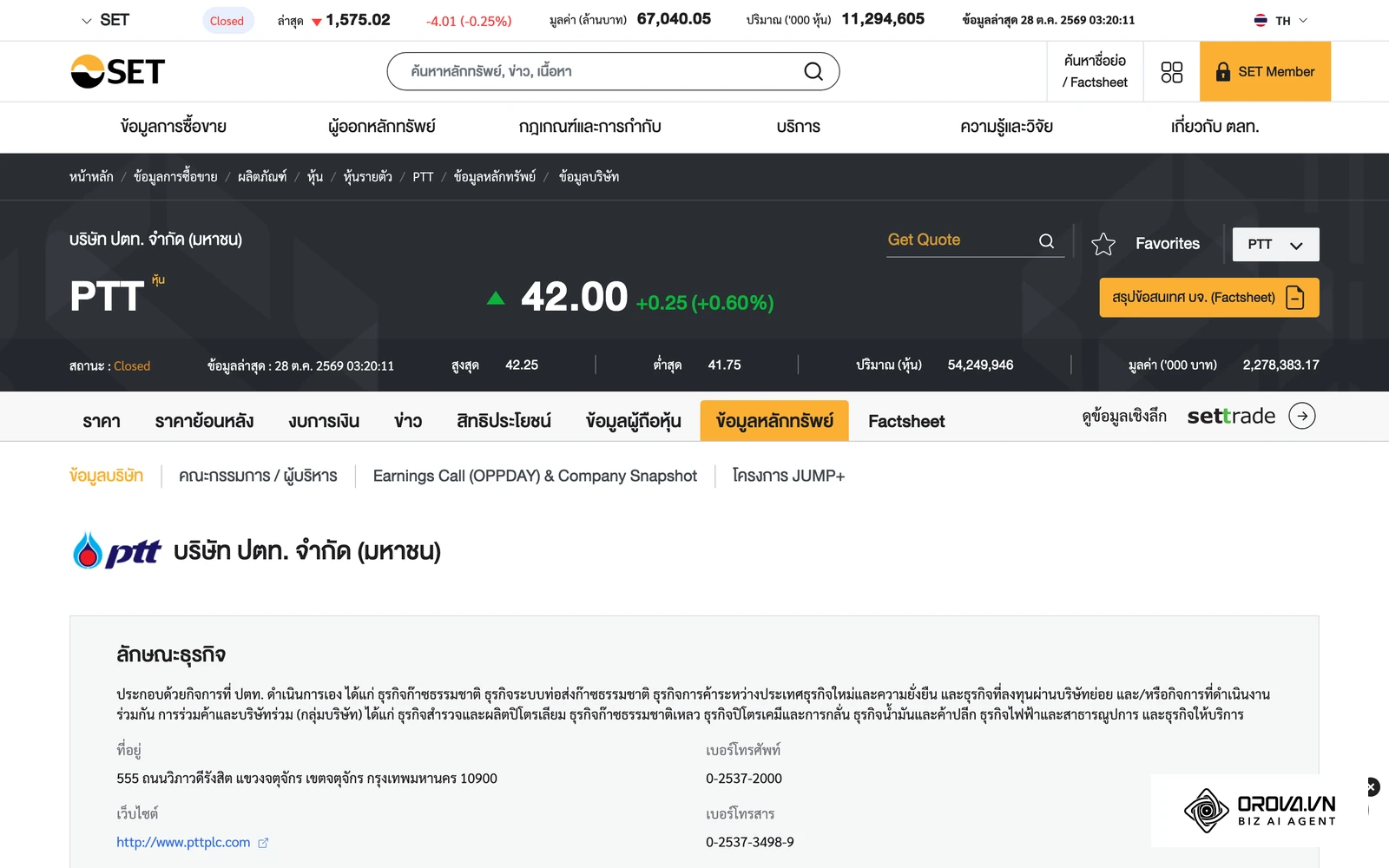Image resolution: width=1389 pixels, height=868 pixels.
Task: Switch to ข่าว tab
Action: coord(408,421)
